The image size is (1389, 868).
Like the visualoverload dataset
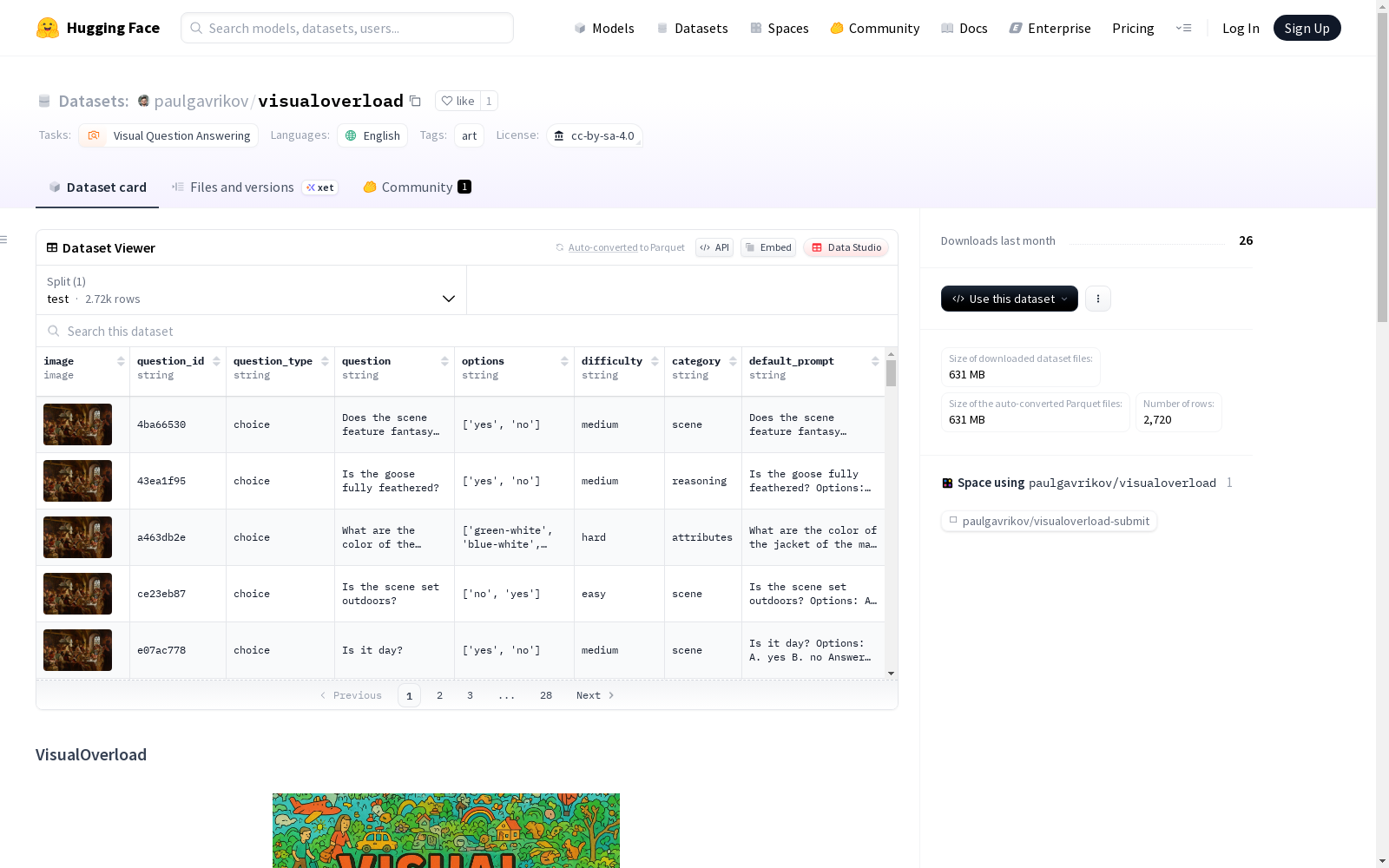(x=458, y=101)
